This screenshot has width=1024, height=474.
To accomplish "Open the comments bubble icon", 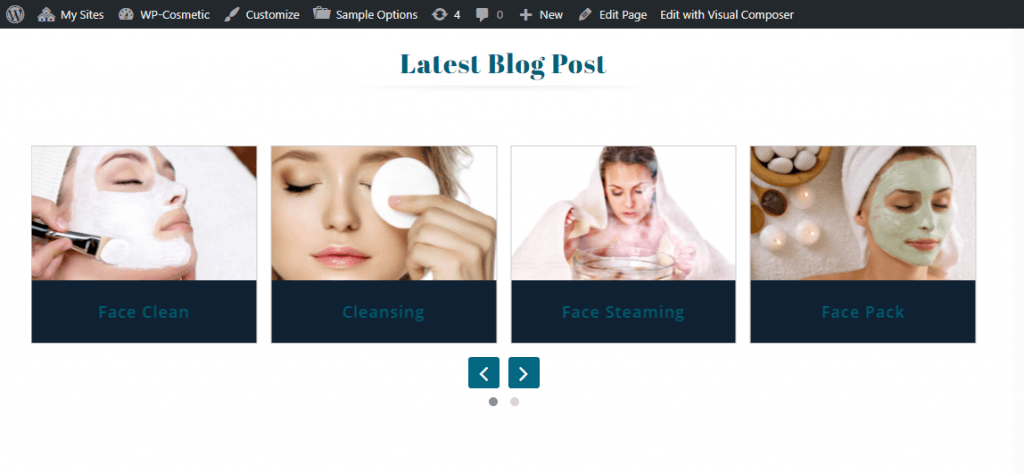I will (482, 15).
